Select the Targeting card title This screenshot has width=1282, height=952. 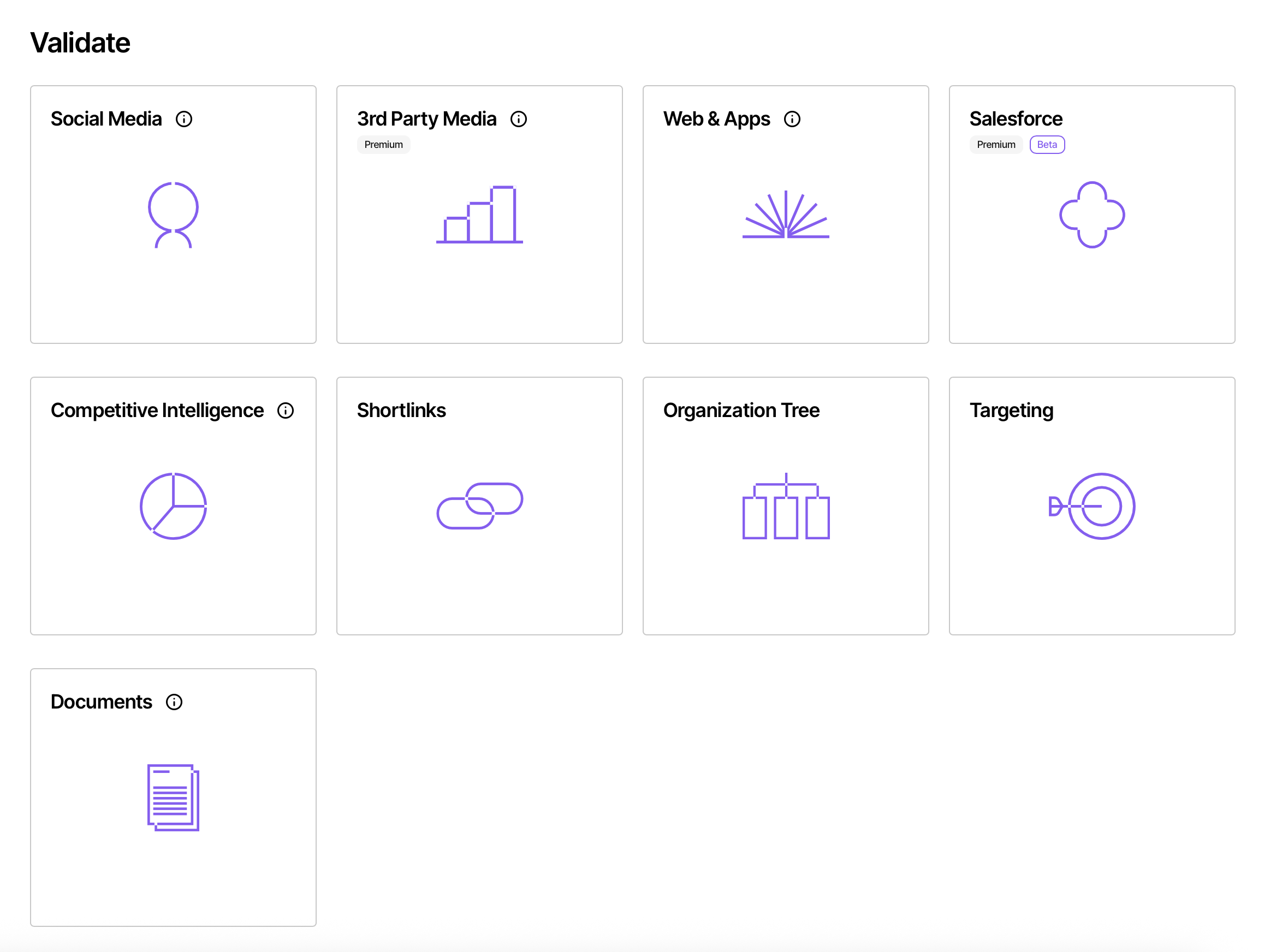click(x=1011, y=410)
